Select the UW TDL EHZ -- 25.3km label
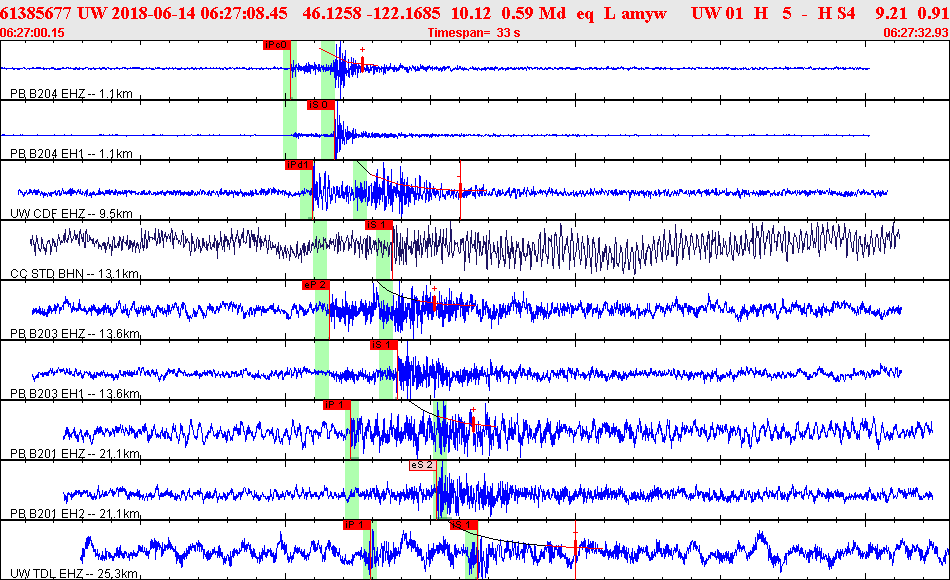950x580 pixels. click(x=71, y=574)
